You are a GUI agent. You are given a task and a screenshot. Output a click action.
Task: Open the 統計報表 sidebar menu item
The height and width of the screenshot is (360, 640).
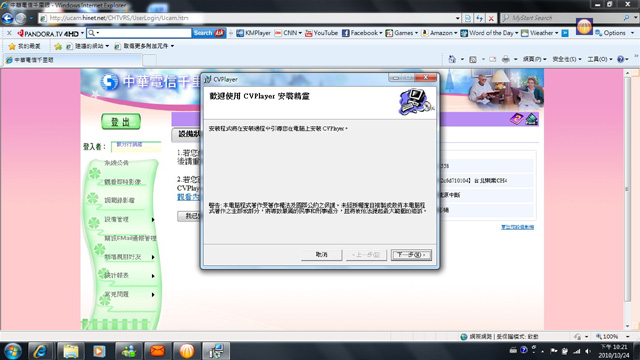[117, 276]
